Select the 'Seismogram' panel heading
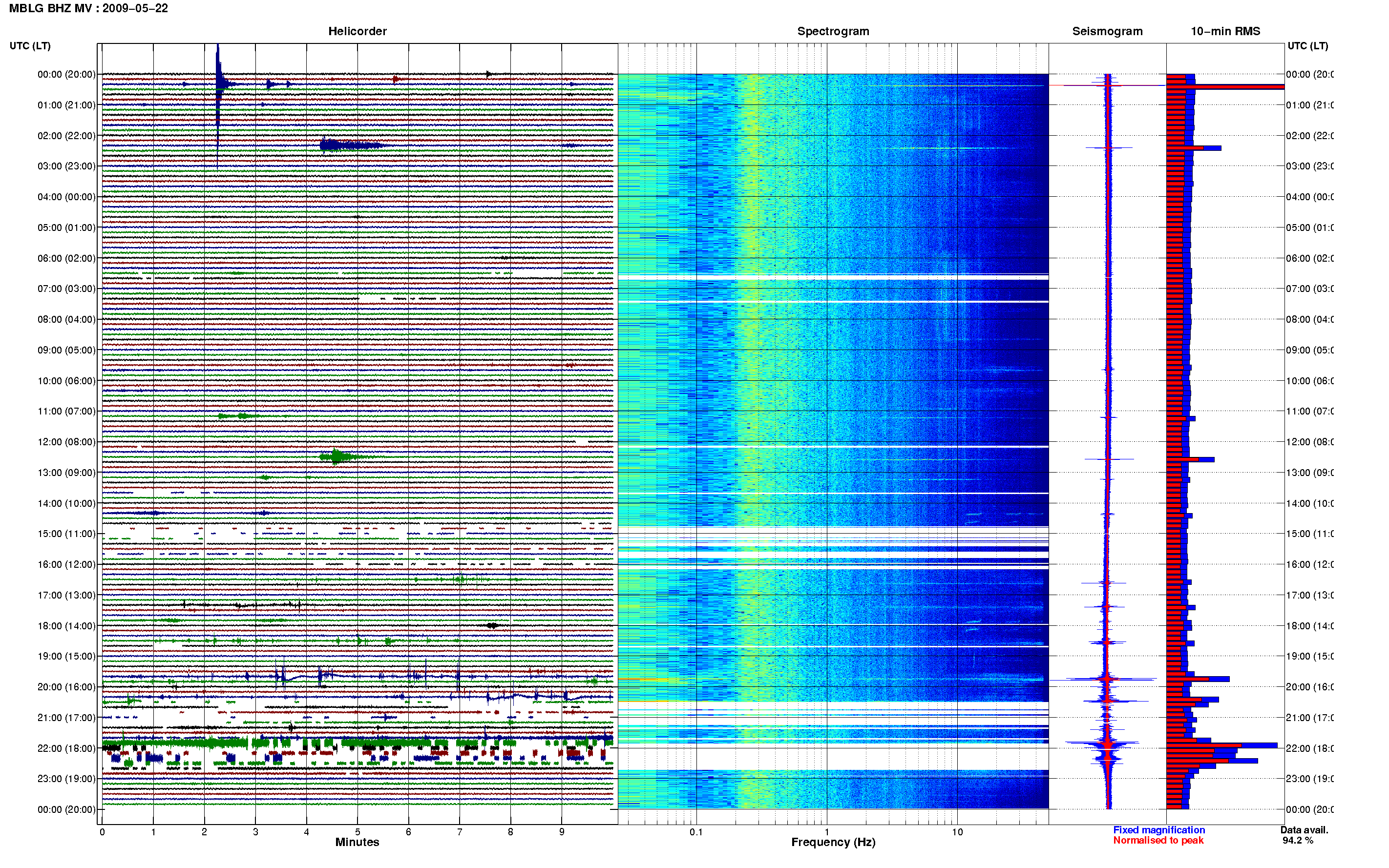The image size is (1389, 868). pos(1107,31)
